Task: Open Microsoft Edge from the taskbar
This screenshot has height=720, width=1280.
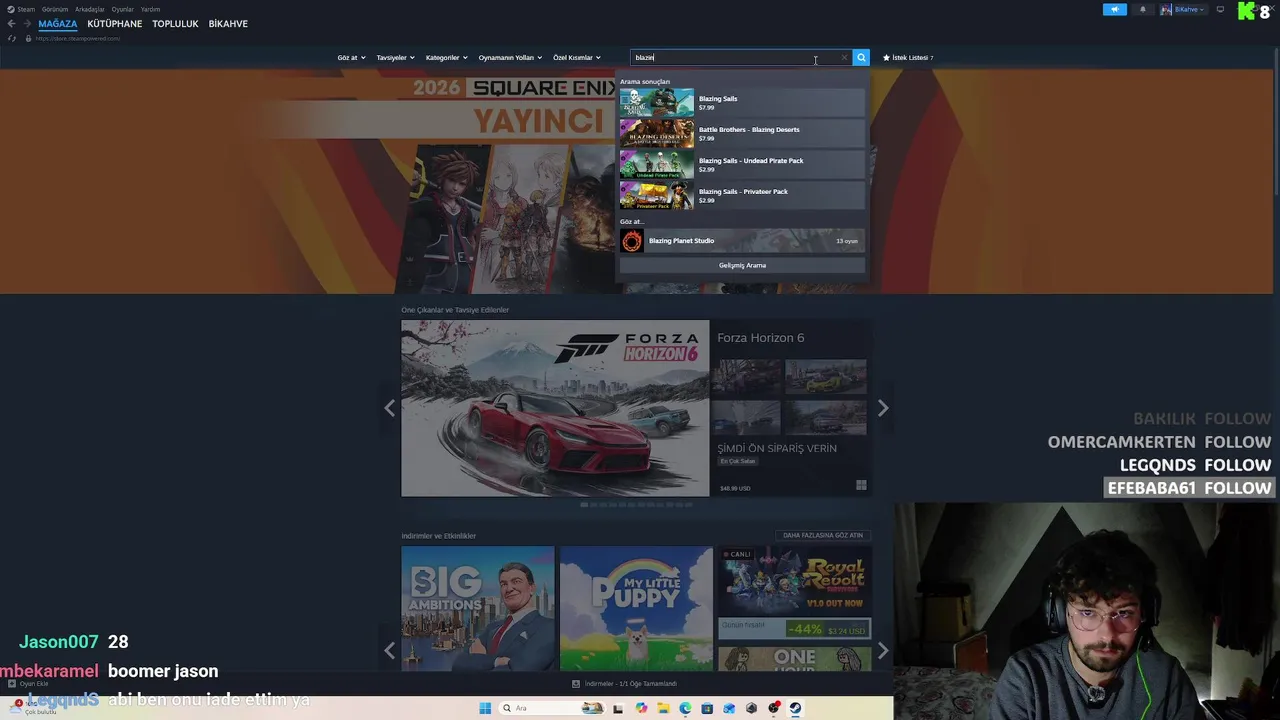Action: click(685, 708)
